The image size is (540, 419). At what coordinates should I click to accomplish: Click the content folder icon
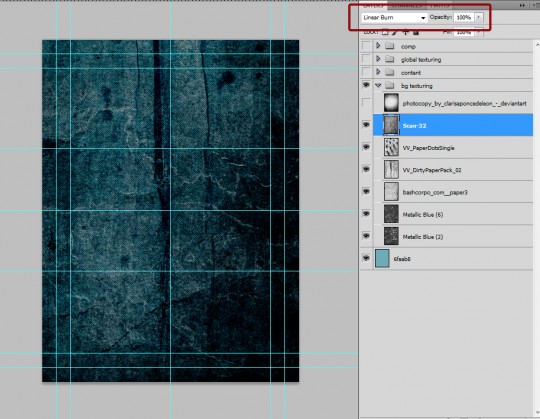pos(390,72)
